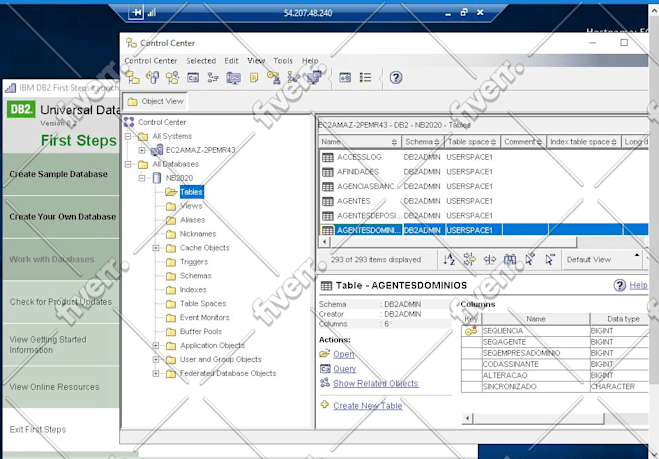Open the Command Editor toolbar icon

(193, 77)
